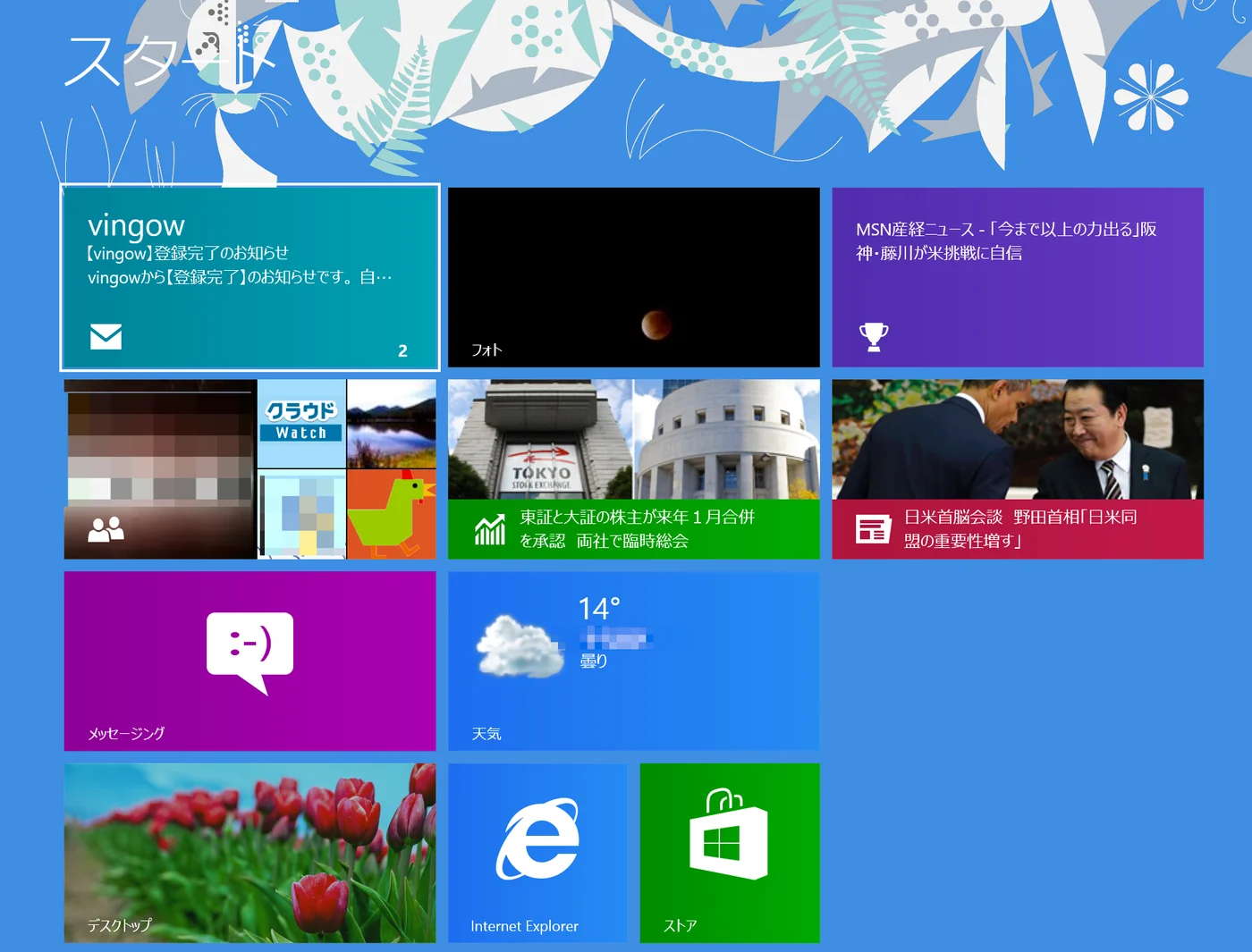Click the green chicken picture thumbnail
This screenshot has height=952, width=1252.
tap(391, 514)
